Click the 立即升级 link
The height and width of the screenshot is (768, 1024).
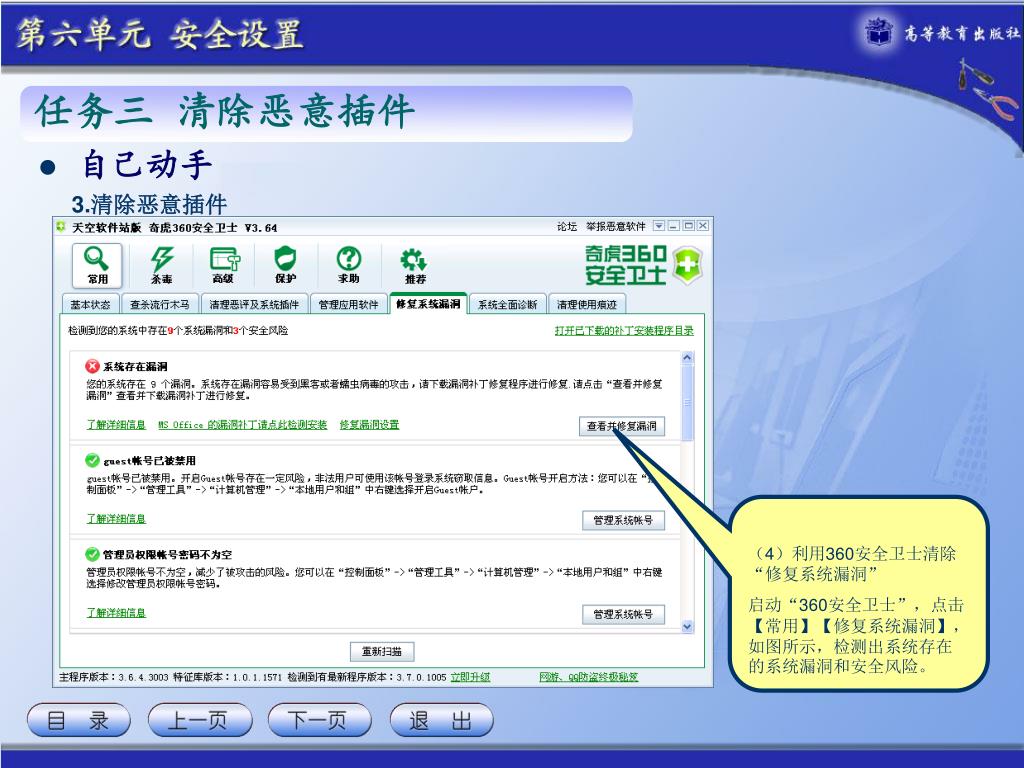470,677
